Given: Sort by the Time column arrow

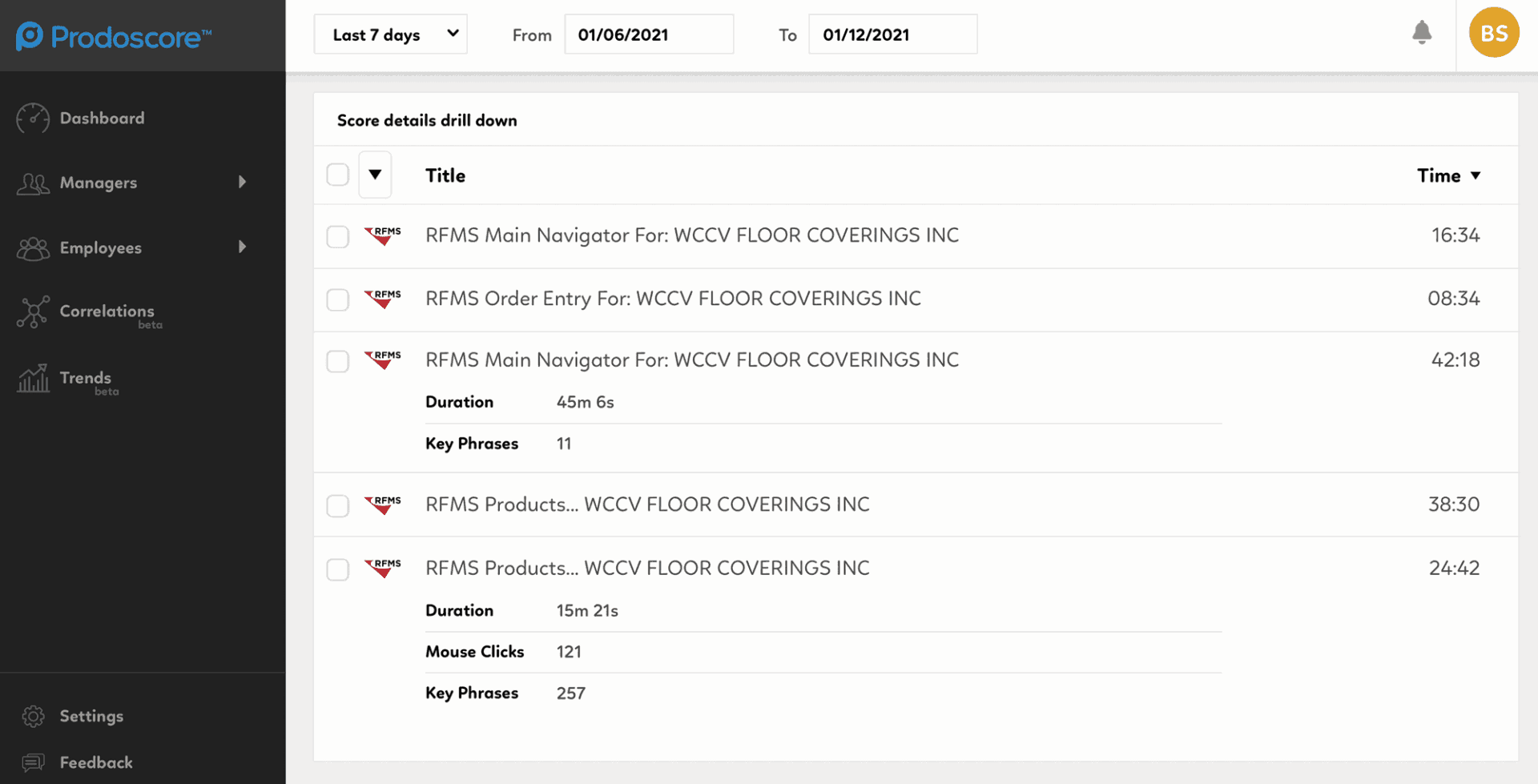Looking at the screenshot, I should [x=1476, y=175].
